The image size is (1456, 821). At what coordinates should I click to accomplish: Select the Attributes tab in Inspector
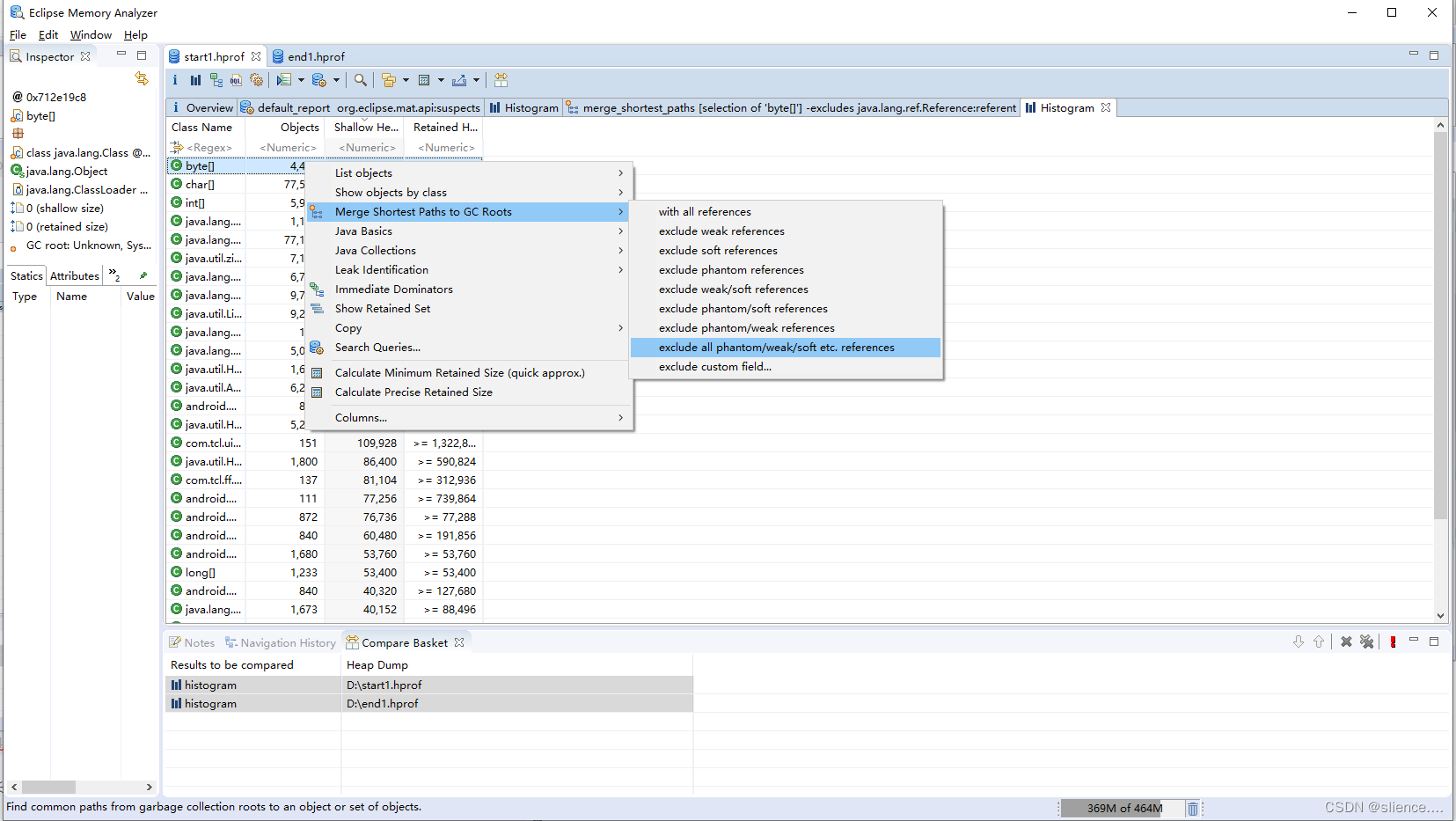(x=75, y=275)
